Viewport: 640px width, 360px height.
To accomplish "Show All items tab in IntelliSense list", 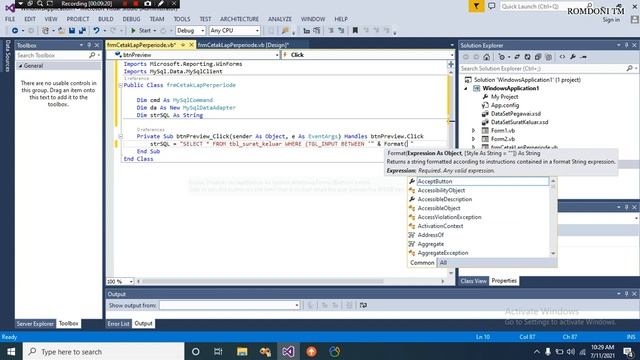I will tap(443, 263).
